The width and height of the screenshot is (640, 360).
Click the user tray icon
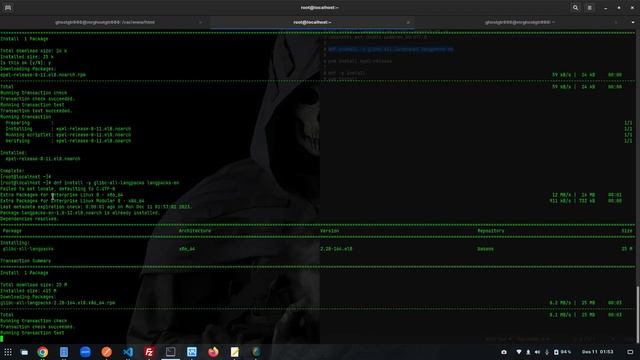point(528,352)
